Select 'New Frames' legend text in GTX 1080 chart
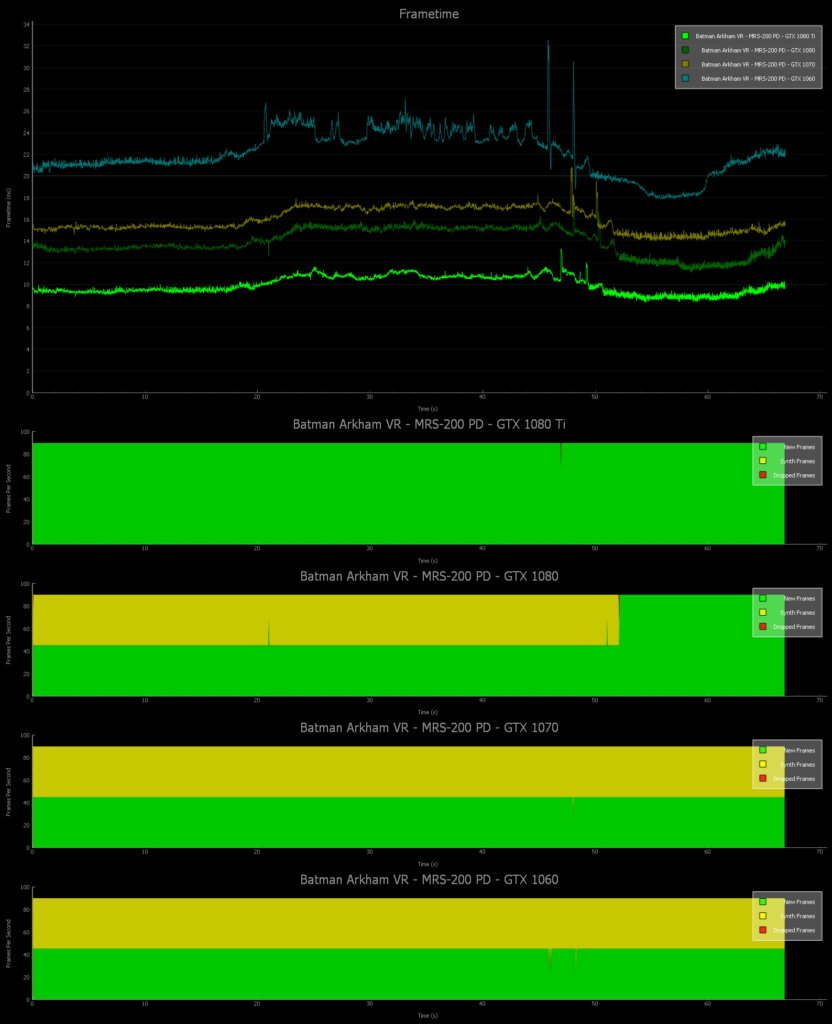Image resolution: width=832 pixels, height=1024 pixels. pyautogui.click(x=799, y=599)
